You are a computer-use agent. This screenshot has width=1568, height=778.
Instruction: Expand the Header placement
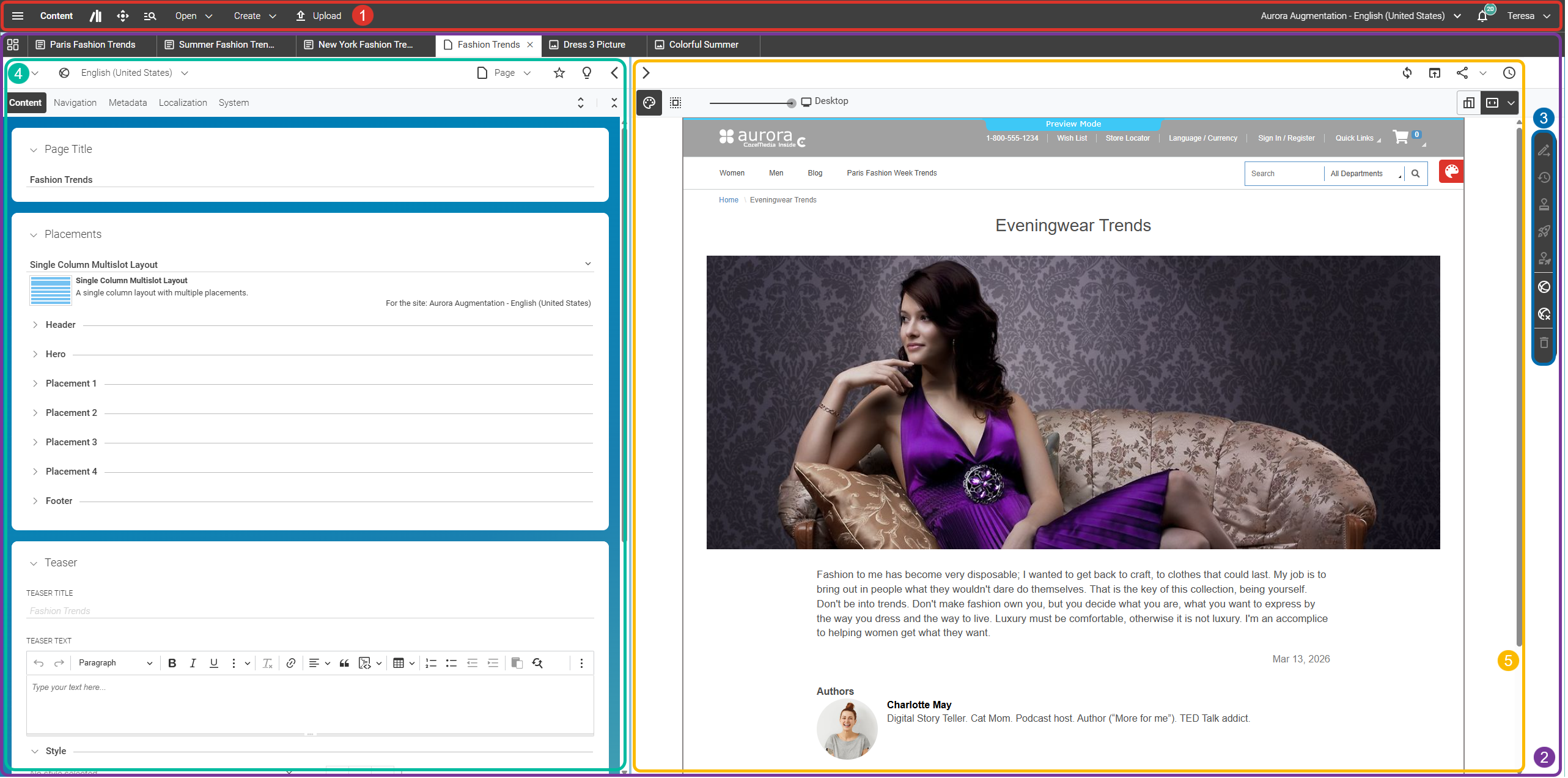point(35,325)
